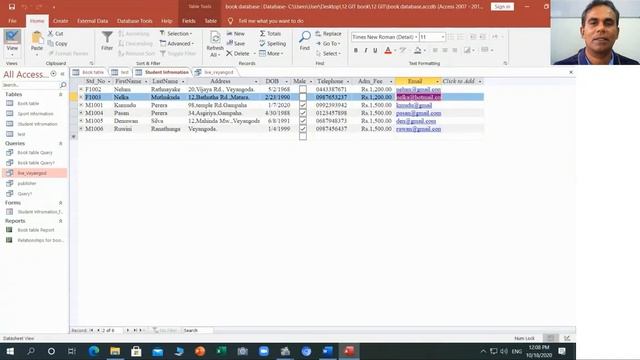Click the Cut scissors command
640x360 pixels.
(55, 33)
